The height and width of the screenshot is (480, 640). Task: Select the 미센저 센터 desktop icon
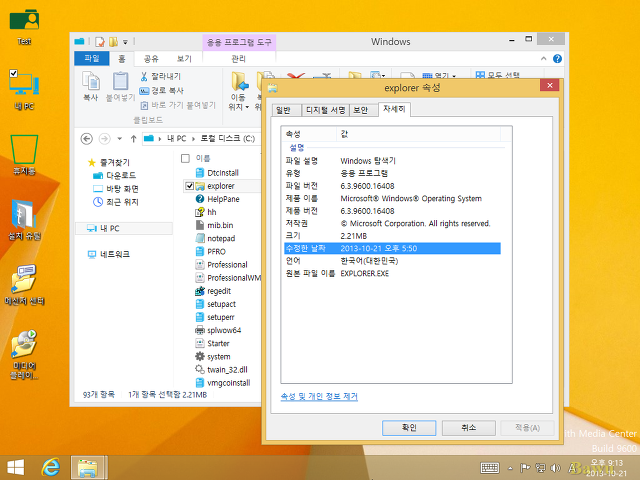[x=24, y=284]
